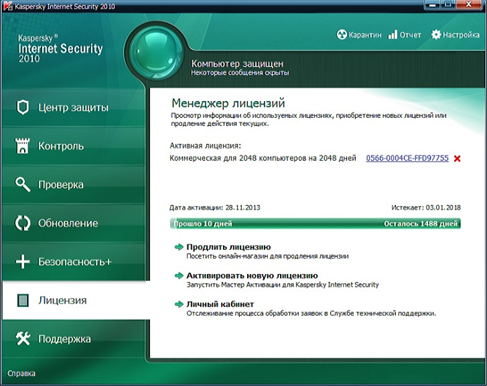Minimize the Kaspersky window
The height and width of the screenshot is (386, 487).
click(433, 5)
